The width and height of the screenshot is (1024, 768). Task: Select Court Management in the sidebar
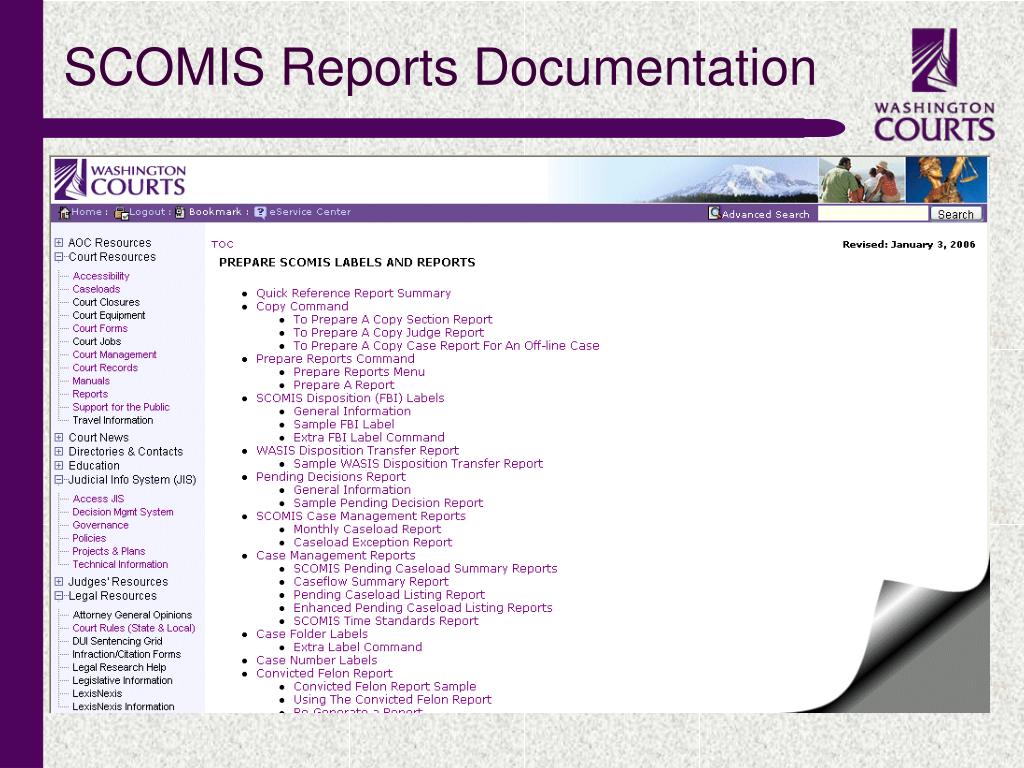(114, 355)
